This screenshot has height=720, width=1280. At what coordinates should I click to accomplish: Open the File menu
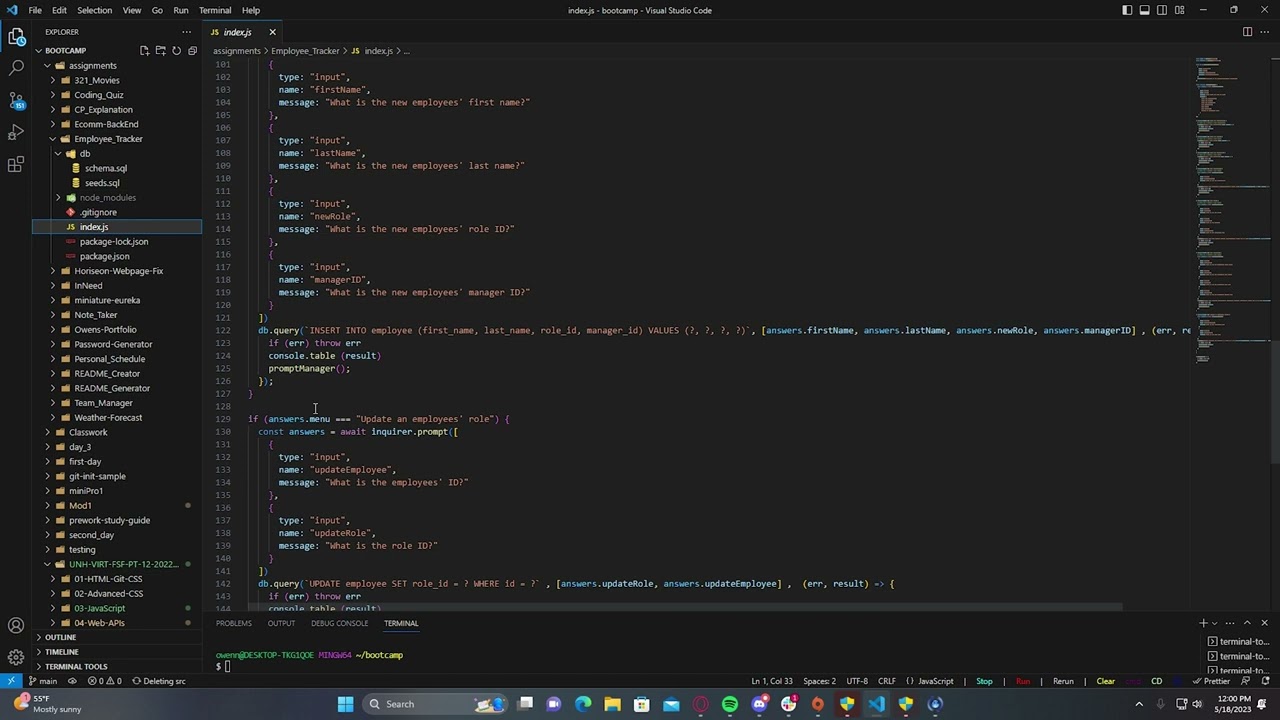(x=35, y=10)
